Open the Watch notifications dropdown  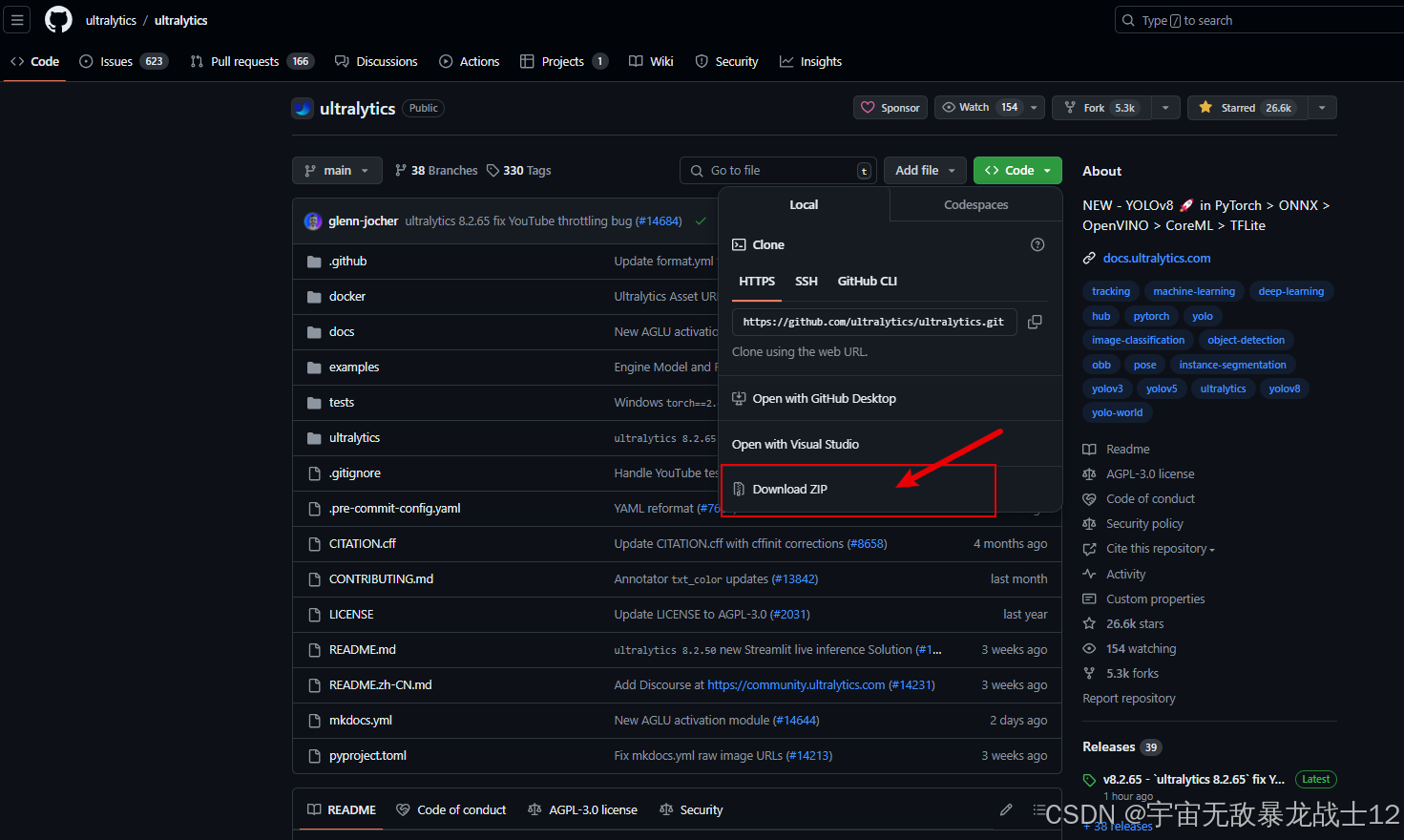[x=990, y=108]
